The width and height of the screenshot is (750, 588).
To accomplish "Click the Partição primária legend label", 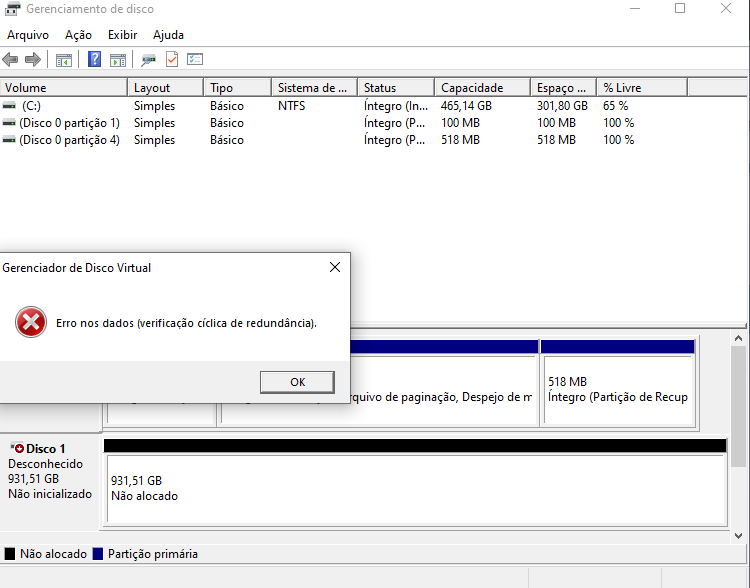I will (x=153, y=554).
